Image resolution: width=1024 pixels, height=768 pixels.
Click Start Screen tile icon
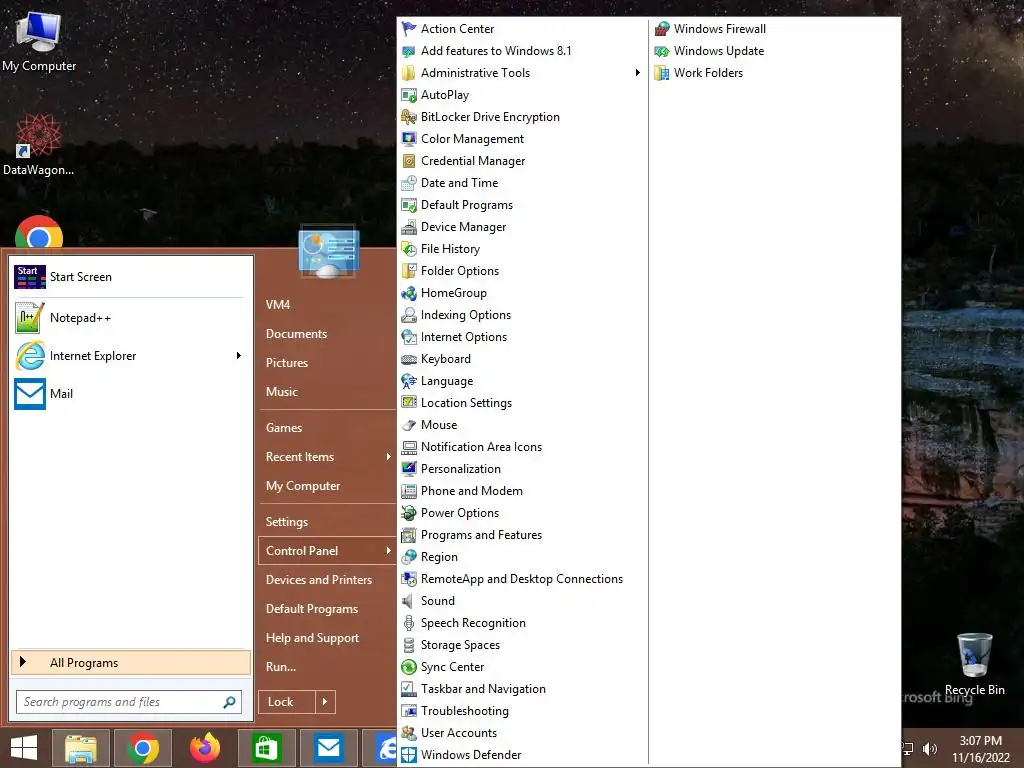(30, 277)
